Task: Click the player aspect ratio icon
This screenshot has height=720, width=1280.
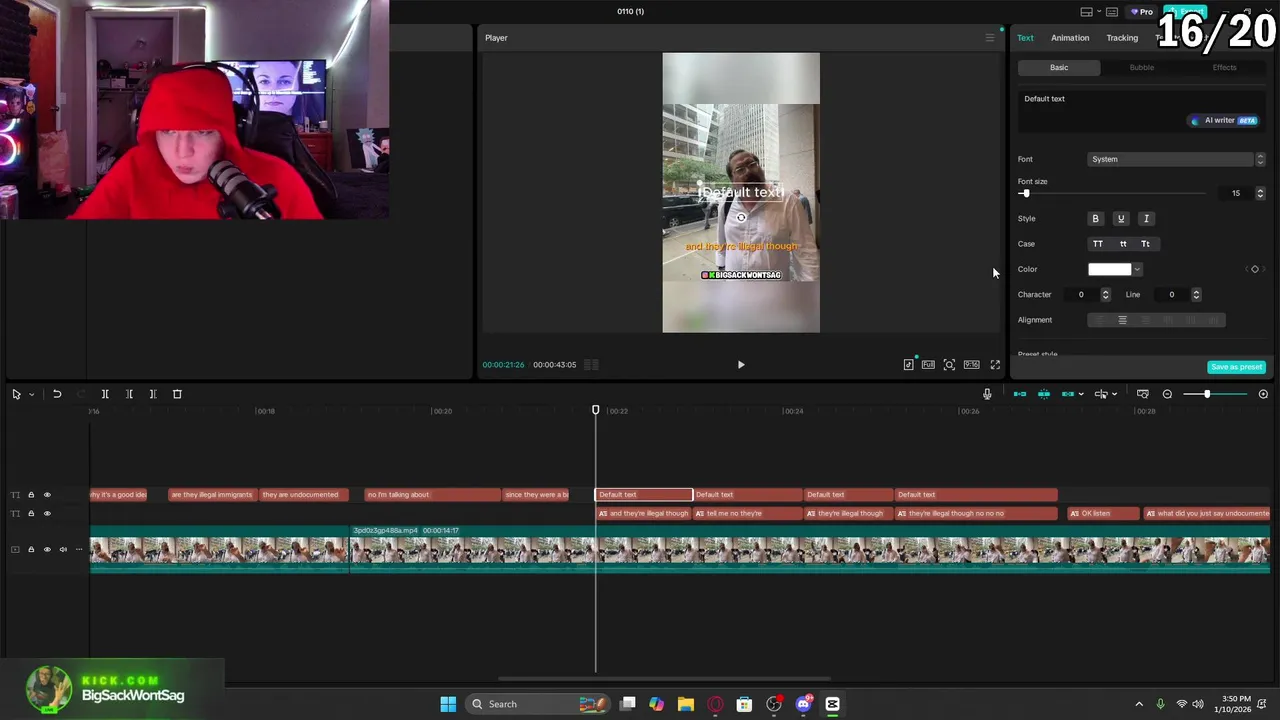Action: tap(971, 365)
